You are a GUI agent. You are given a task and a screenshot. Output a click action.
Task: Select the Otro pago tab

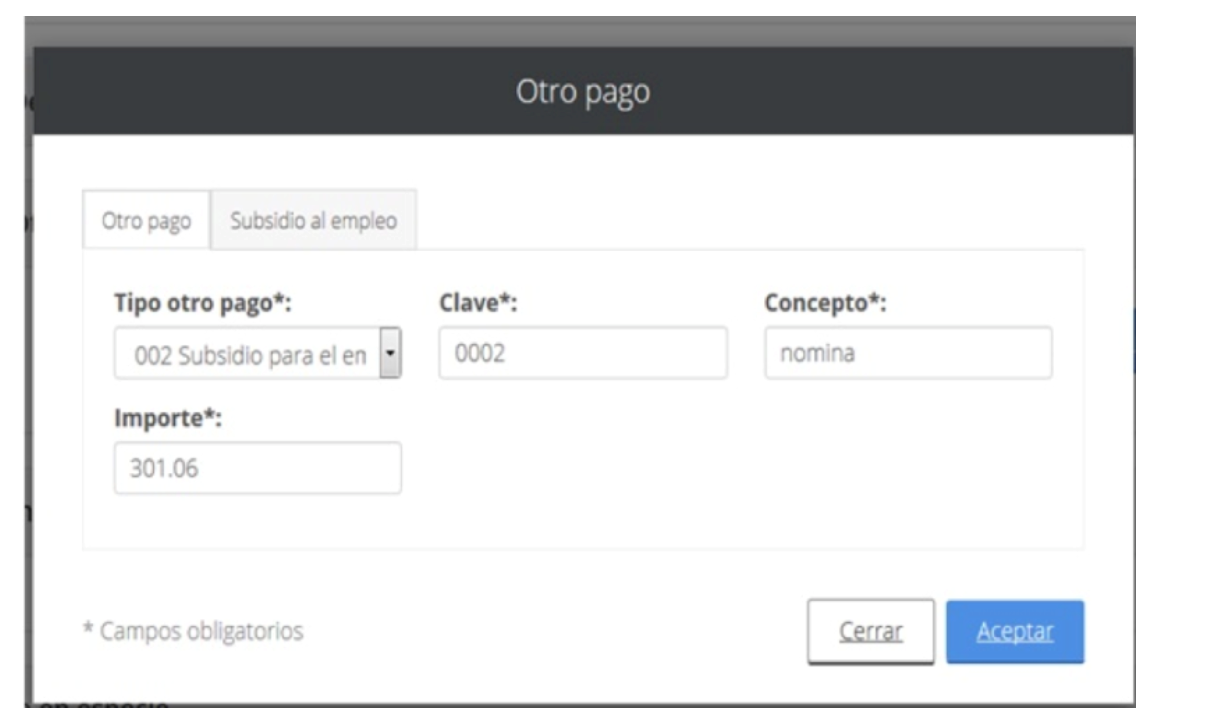[146, 221]
